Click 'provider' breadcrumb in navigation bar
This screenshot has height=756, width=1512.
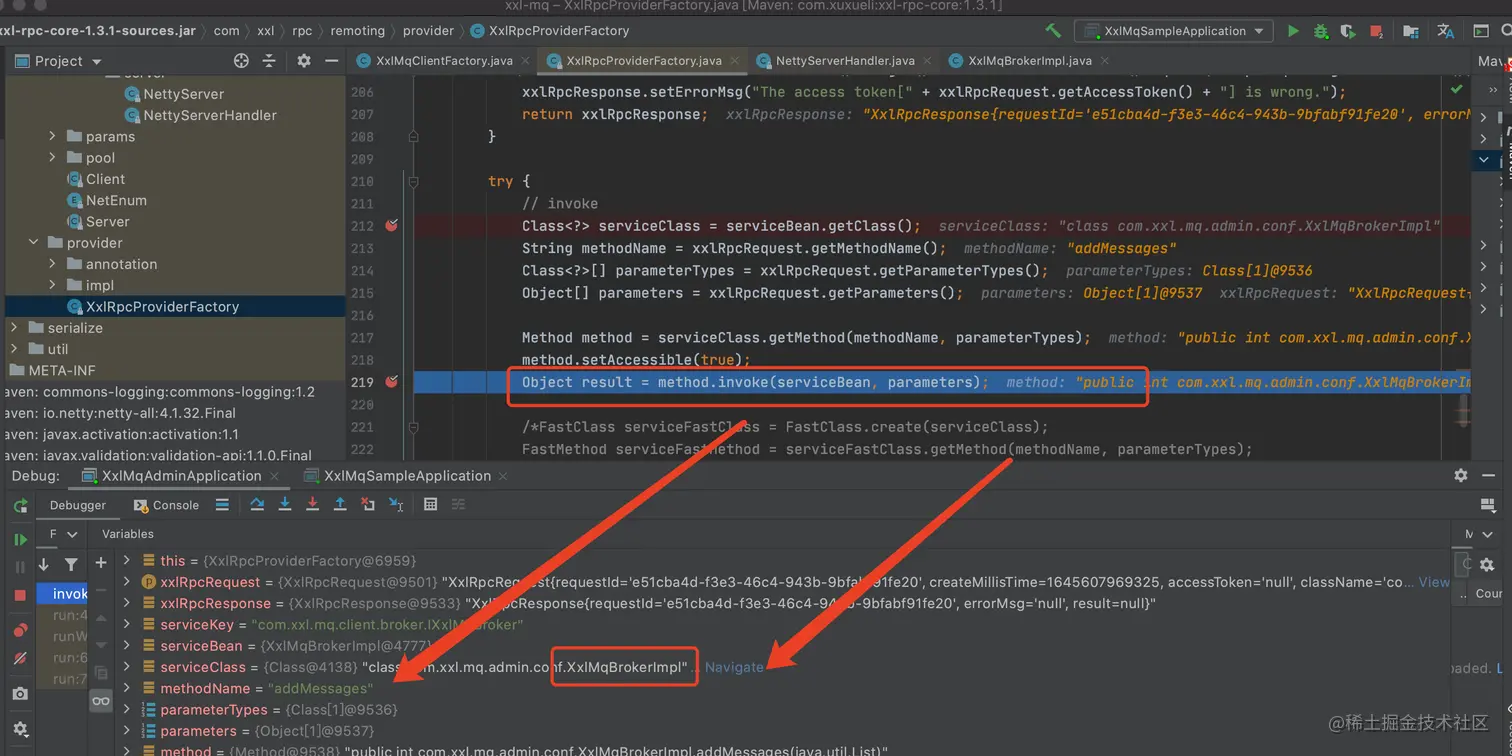point(429,31)
